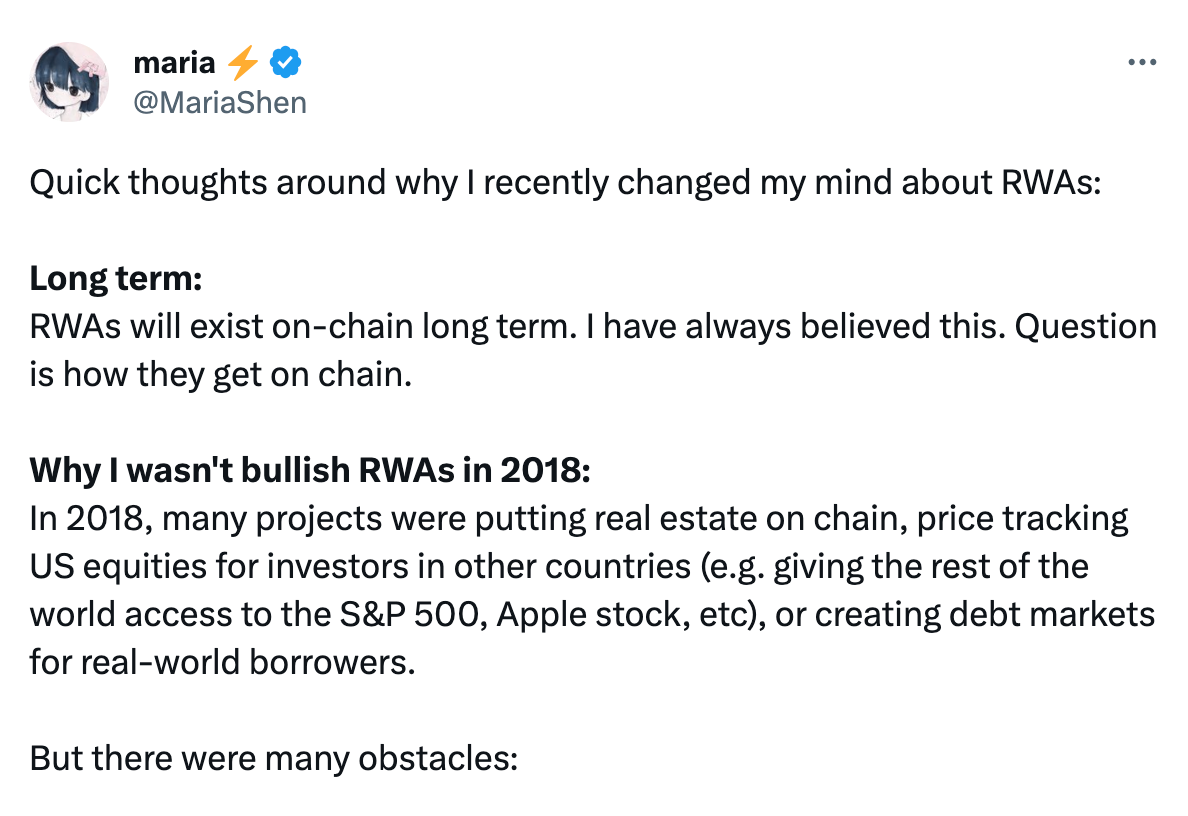Click the display name "maria"

pyautogui.click(x=173, y=63)
